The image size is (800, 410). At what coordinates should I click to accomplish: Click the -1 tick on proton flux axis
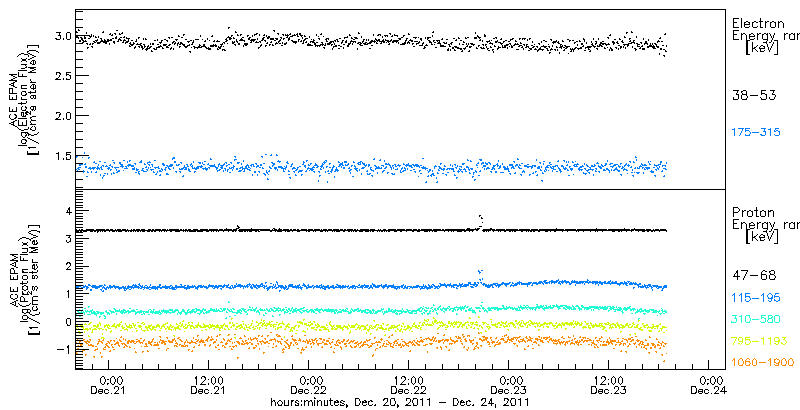click(64, 349)
